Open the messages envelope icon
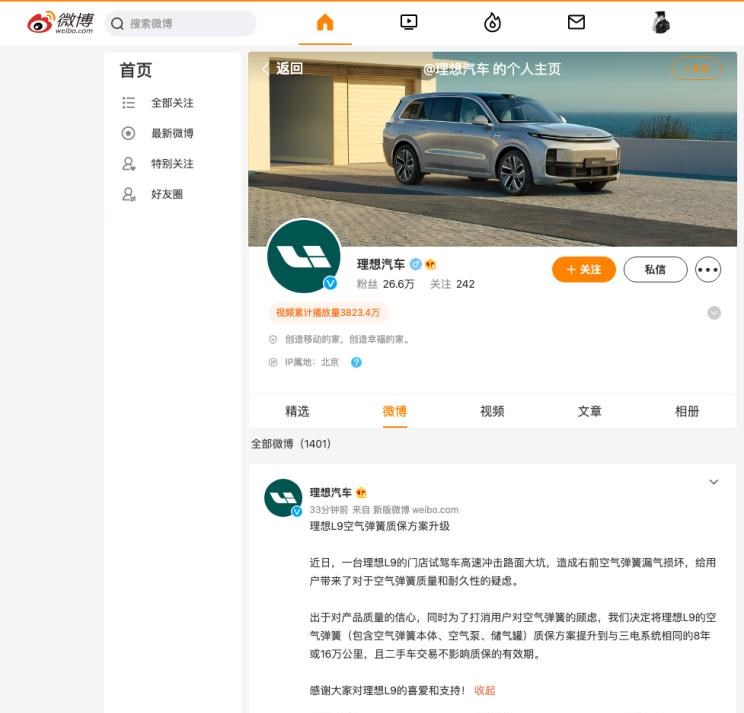The image size is (744, 713). (x=576, y=22)
